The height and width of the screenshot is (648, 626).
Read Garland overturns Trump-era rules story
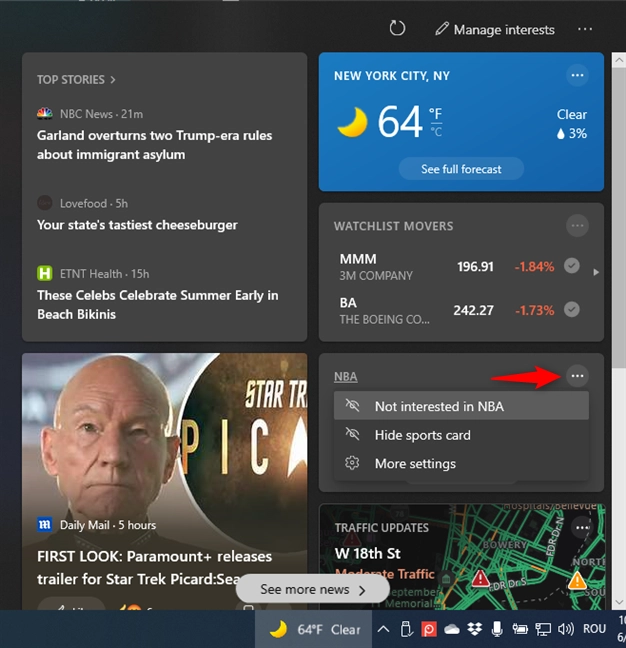point(155,145)
